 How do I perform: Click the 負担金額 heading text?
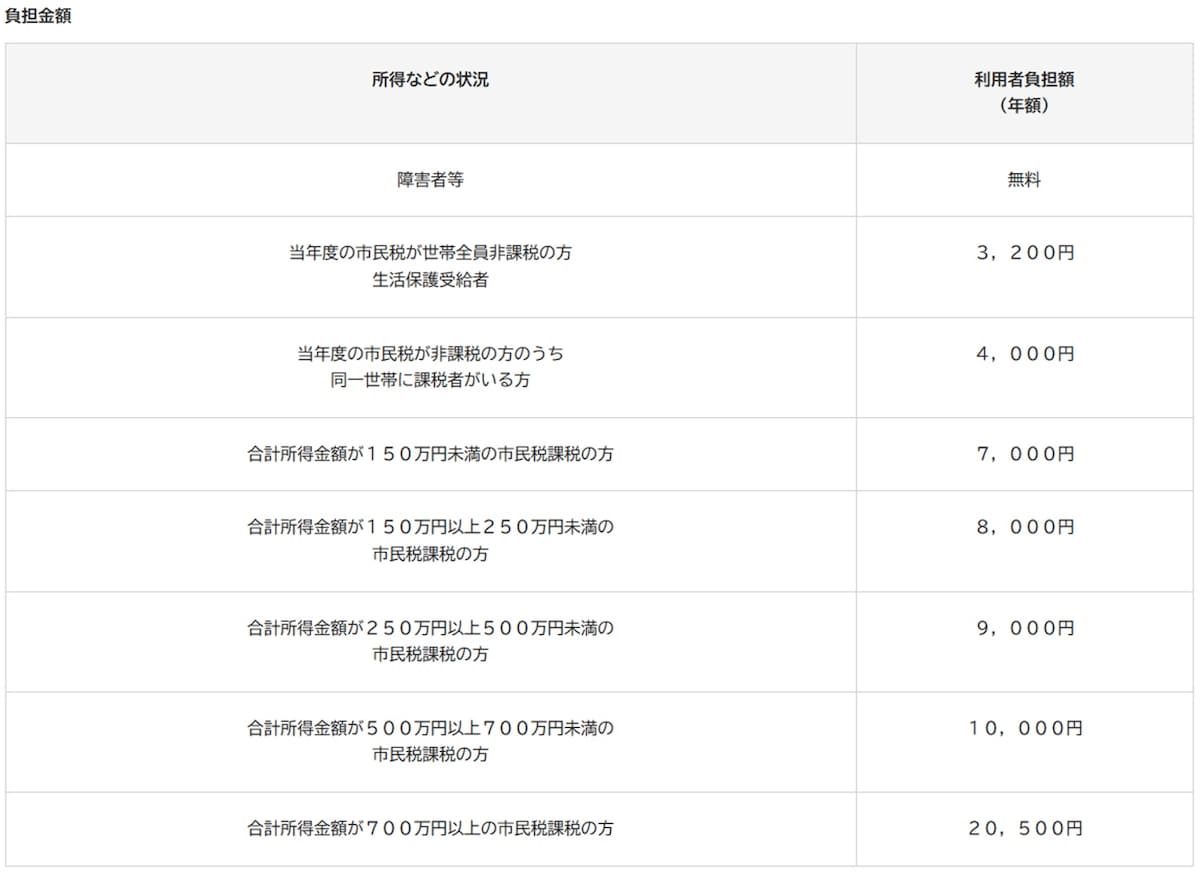[38, 16]
